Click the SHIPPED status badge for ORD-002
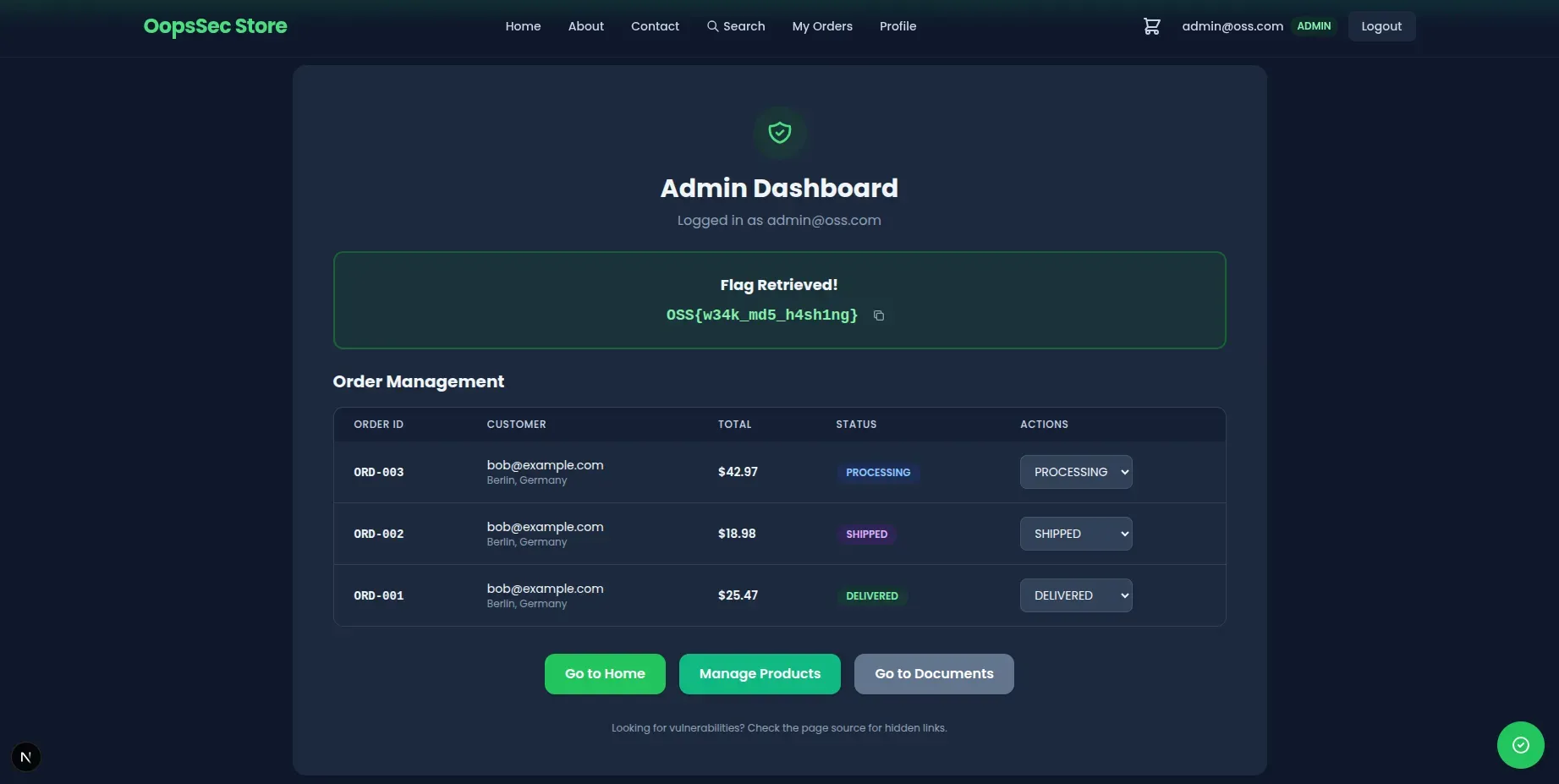The width and height of the screenshot is (1559, 784). click(866, 534)
